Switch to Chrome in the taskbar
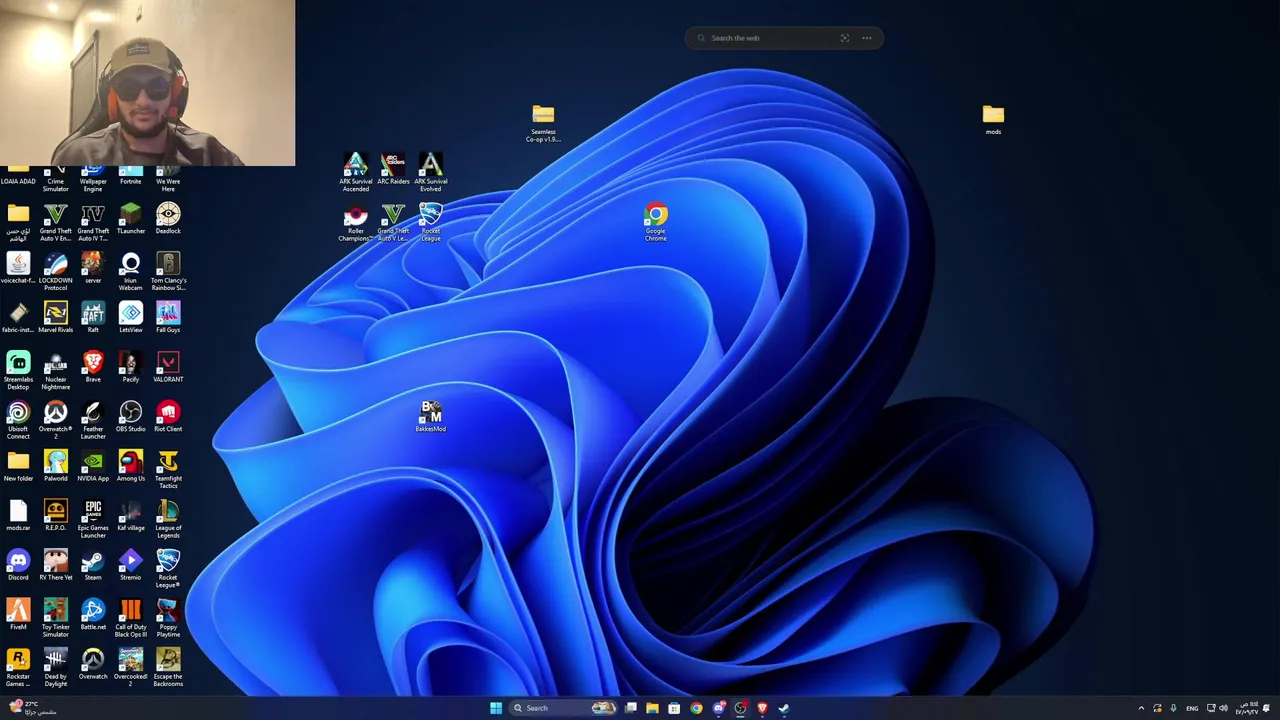This screenshot has width=1280, height=720. [696, 708]
